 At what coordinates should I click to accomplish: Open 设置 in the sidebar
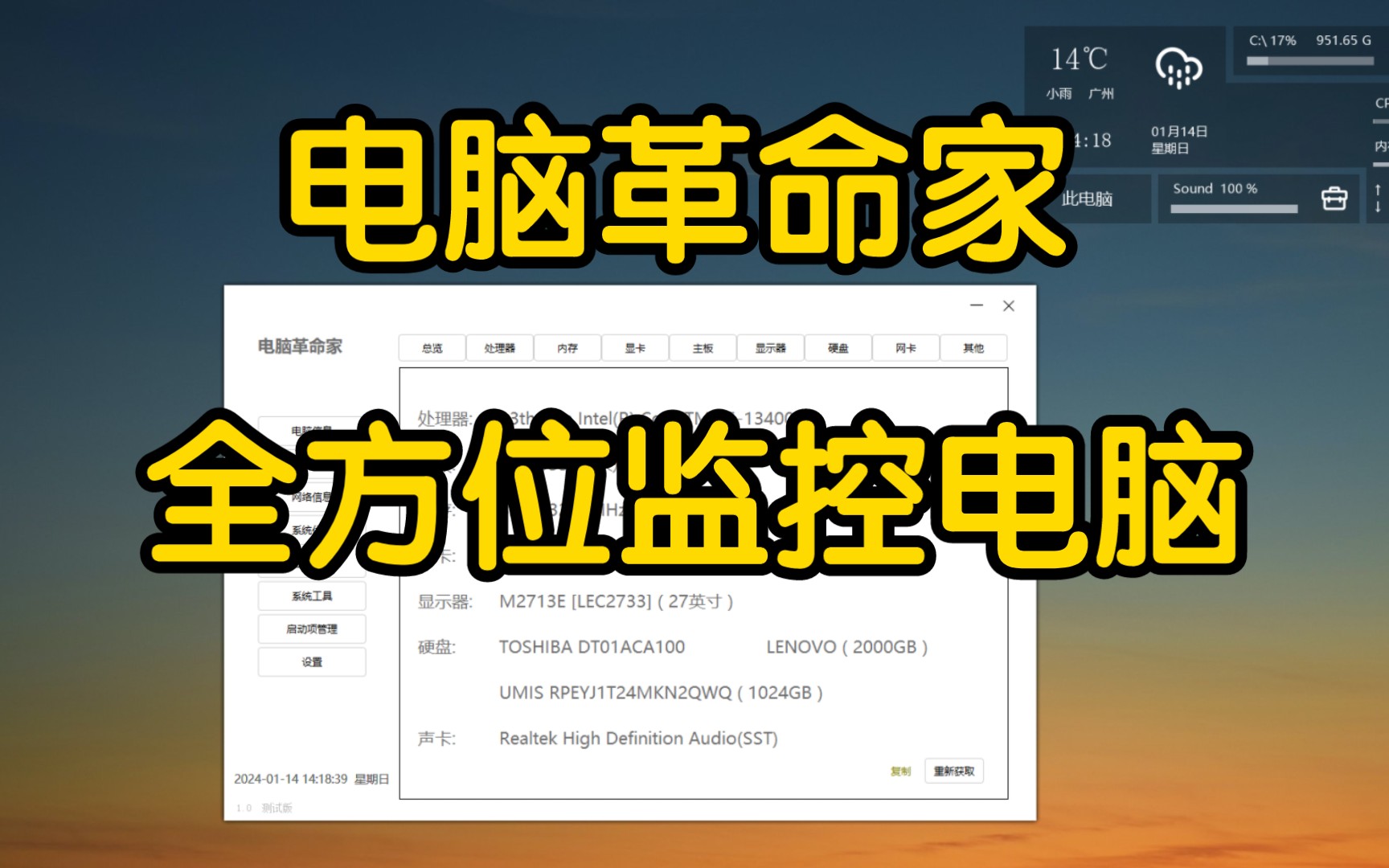point(312,661)
